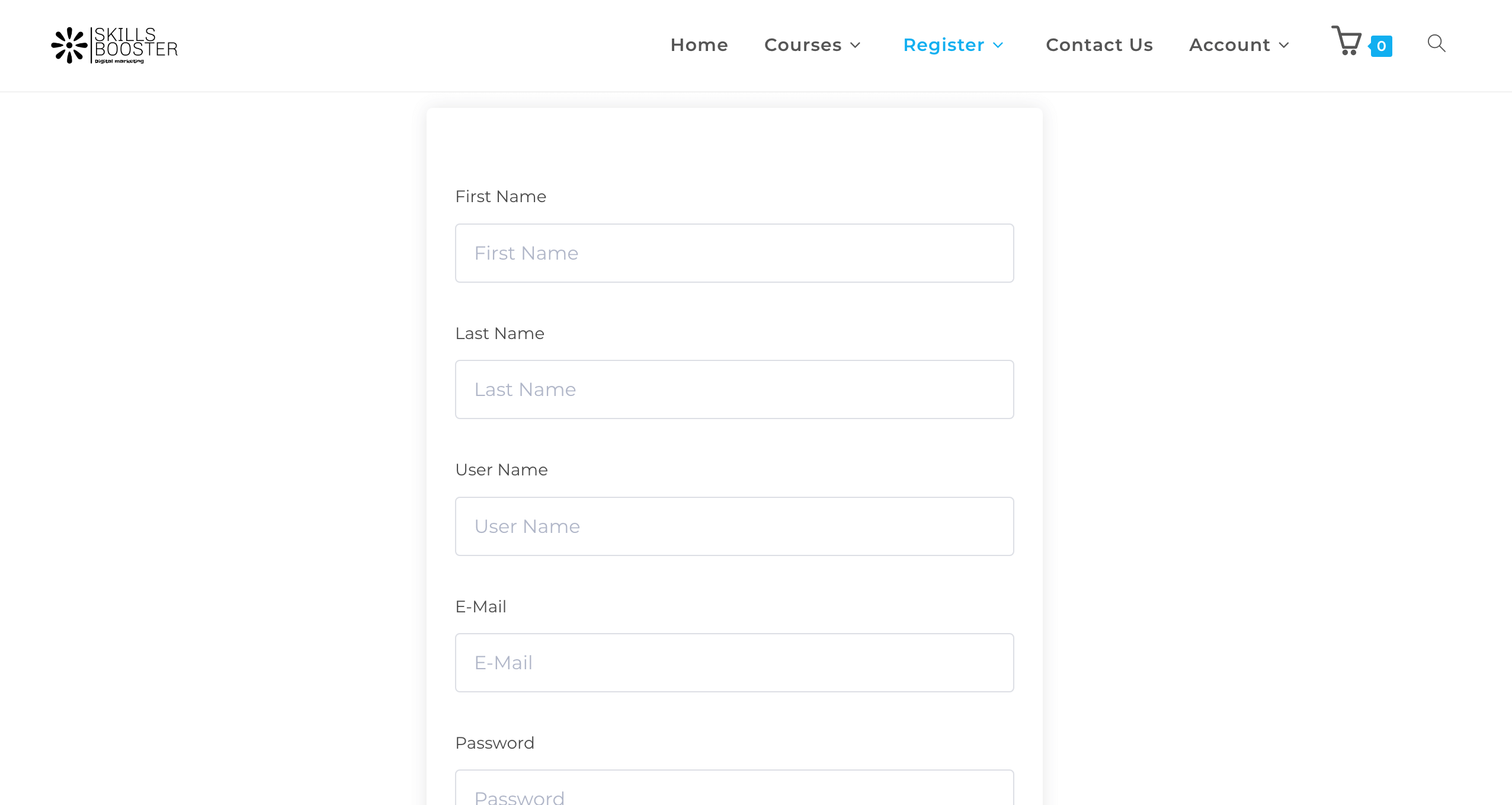Viewport: 1512px width, 805px height.
Task: Click the User Name input field
Action: point(734,526)
